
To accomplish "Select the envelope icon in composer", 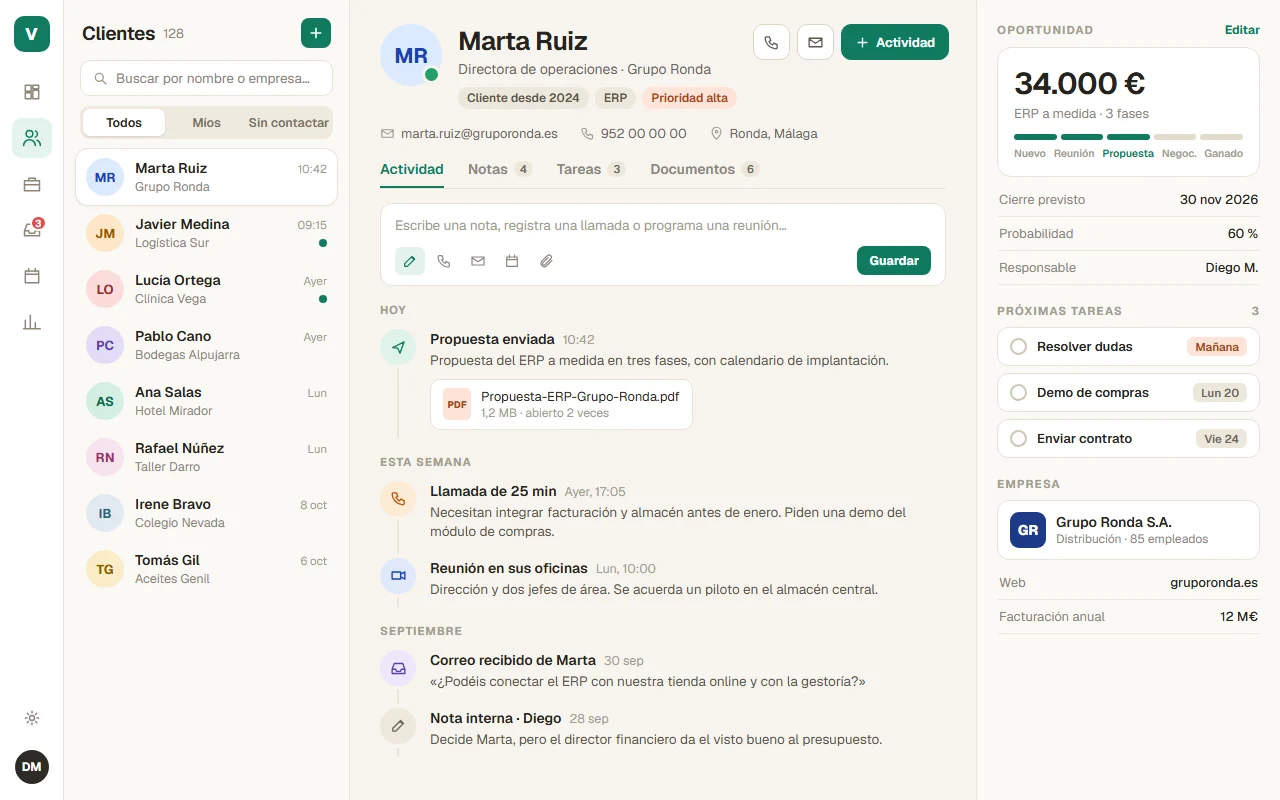I will point(478,261).
